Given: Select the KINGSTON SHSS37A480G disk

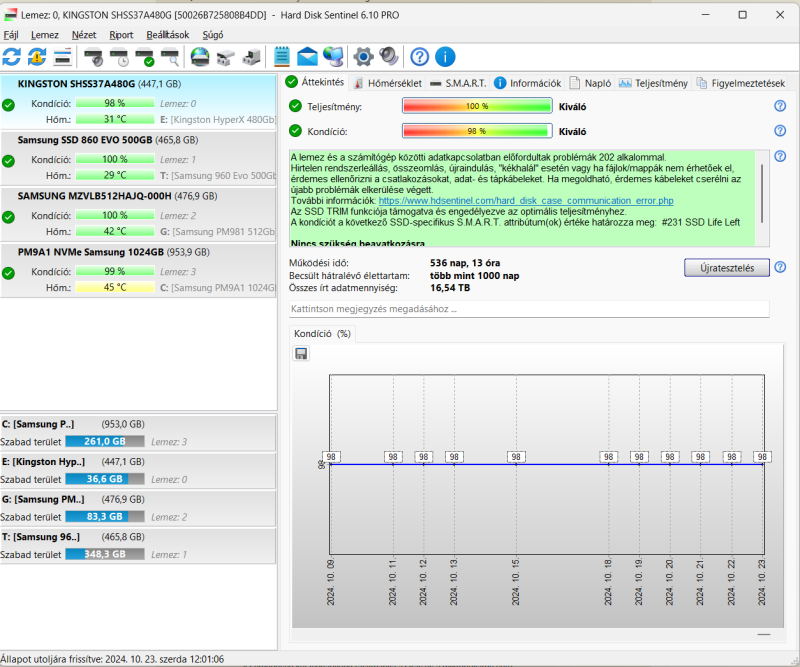Looking at the screenshot, I should pyautogui.click(x=138, y=101).
